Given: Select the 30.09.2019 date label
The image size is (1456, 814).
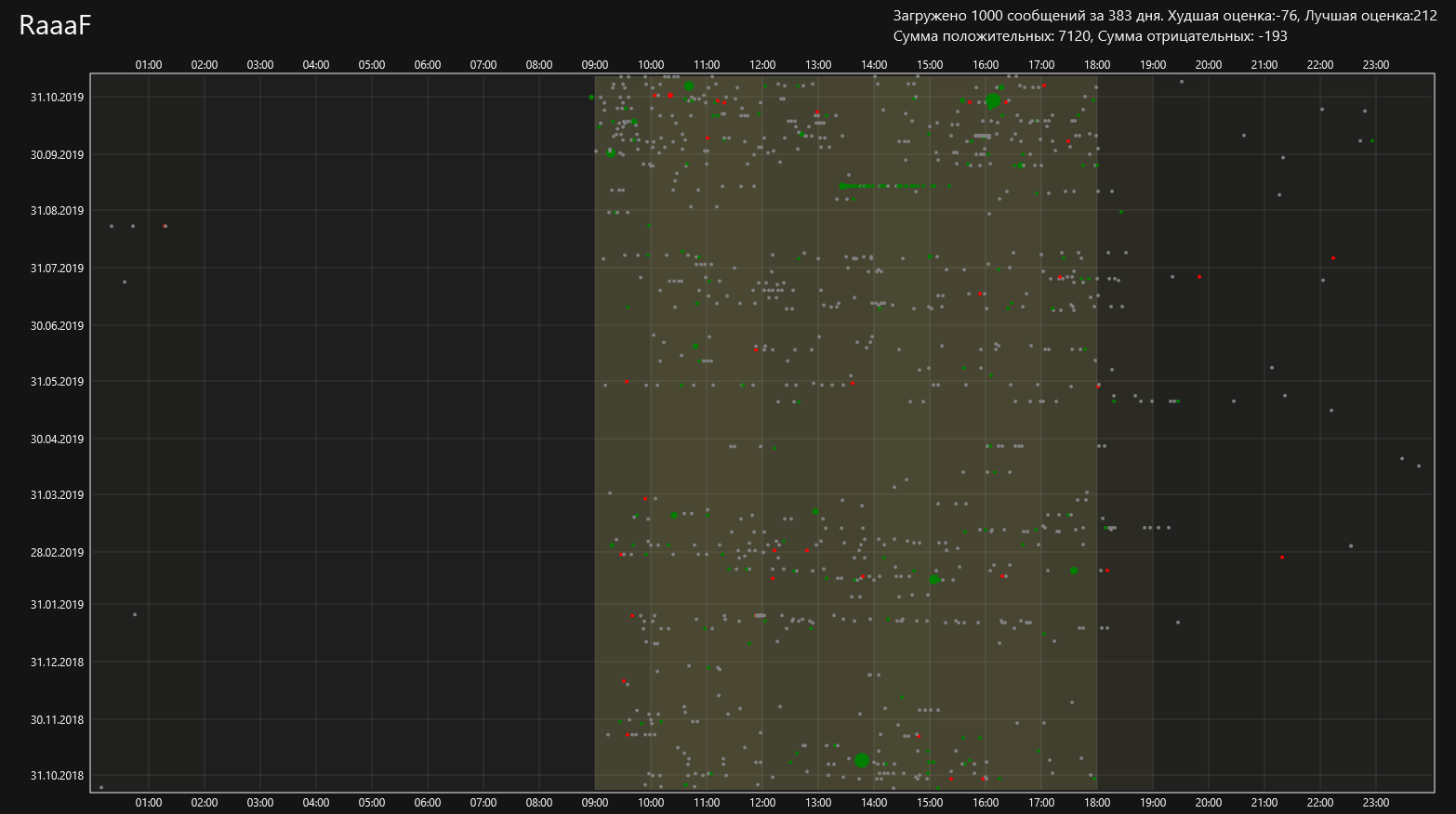Looking at the screenshot, I should [57, 154].
